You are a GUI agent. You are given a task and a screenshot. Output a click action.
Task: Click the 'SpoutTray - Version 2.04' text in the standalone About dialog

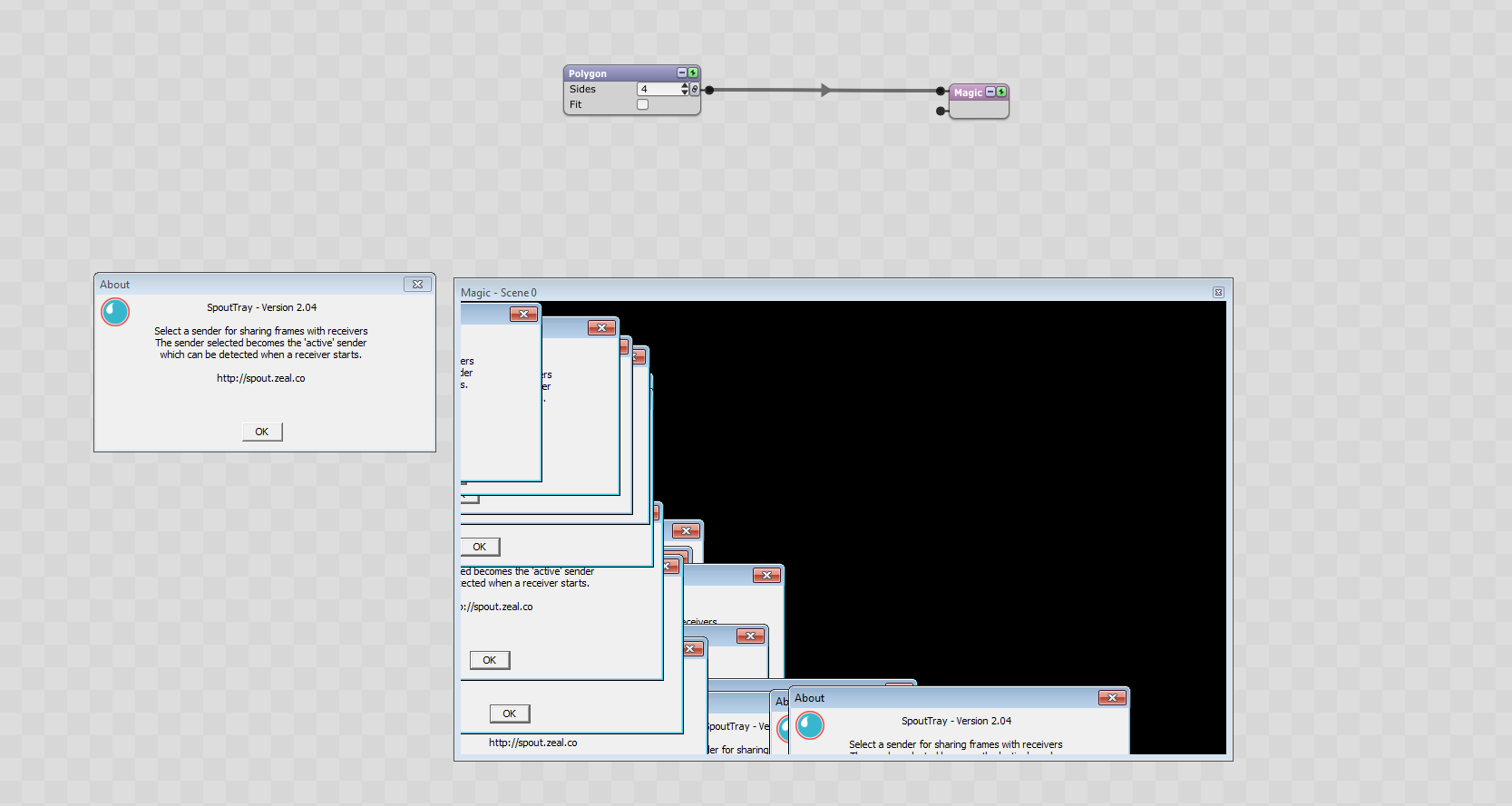261,307
